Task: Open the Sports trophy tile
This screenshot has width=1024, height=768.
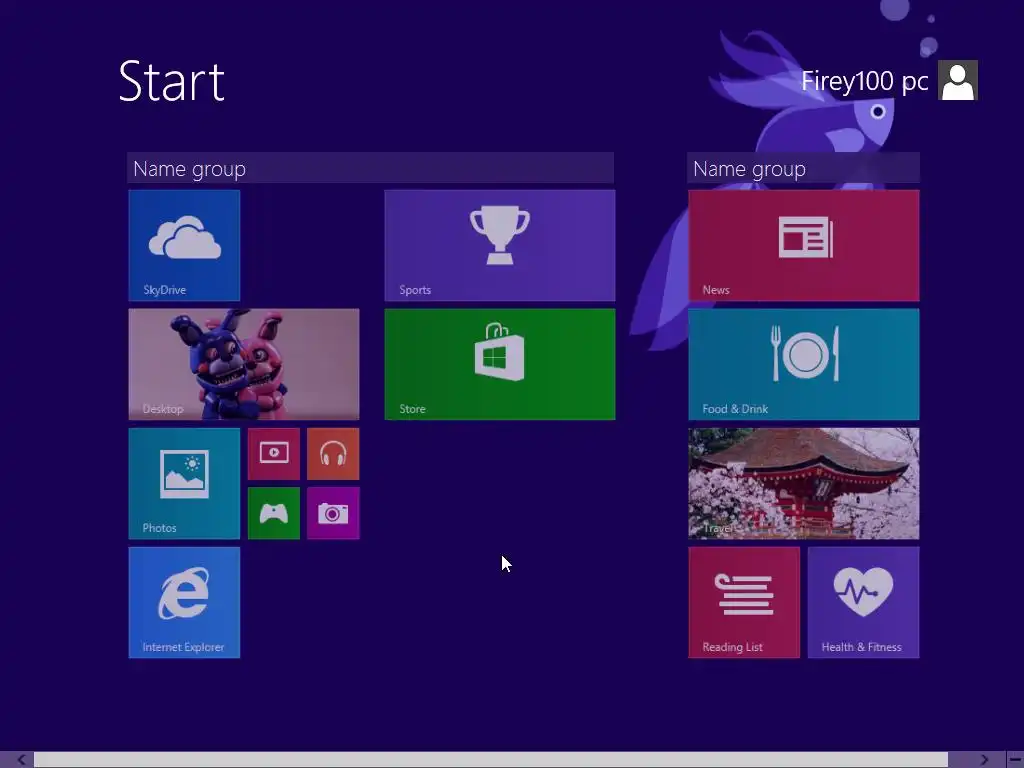Action: 500,246
